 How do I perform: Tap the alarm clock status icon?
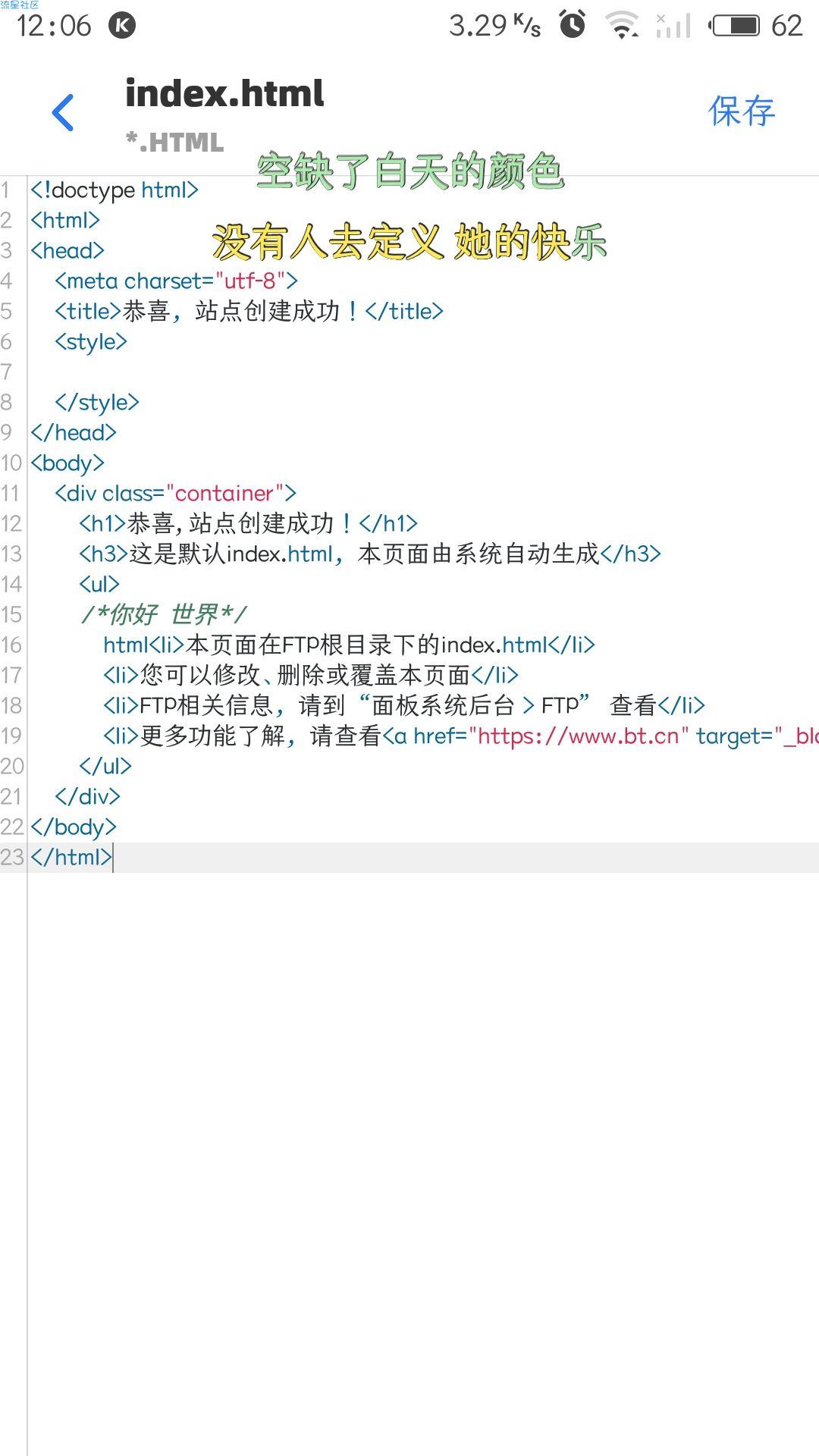point(573,25)
